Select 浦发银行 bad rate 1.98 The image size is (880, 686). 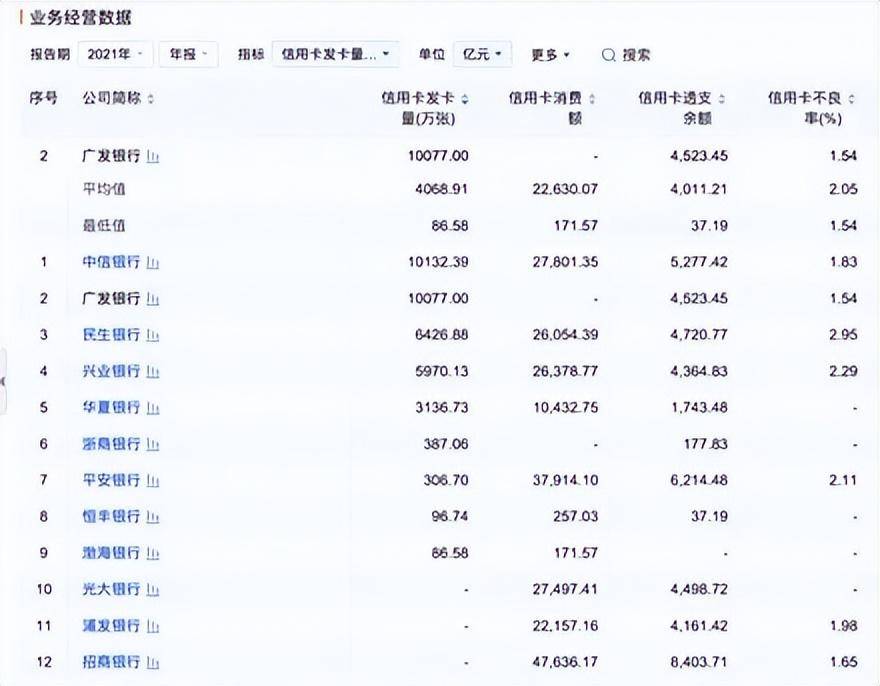point(843,625)
